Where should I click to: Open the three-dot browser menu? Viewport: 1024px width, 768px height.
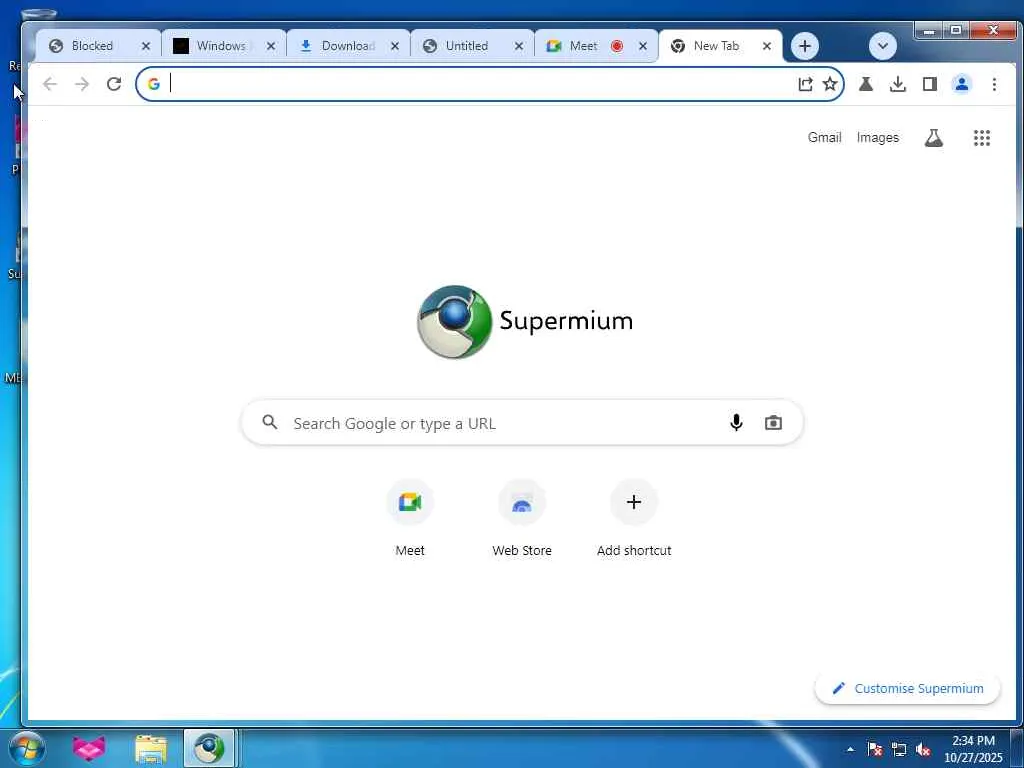coord(994,84)
